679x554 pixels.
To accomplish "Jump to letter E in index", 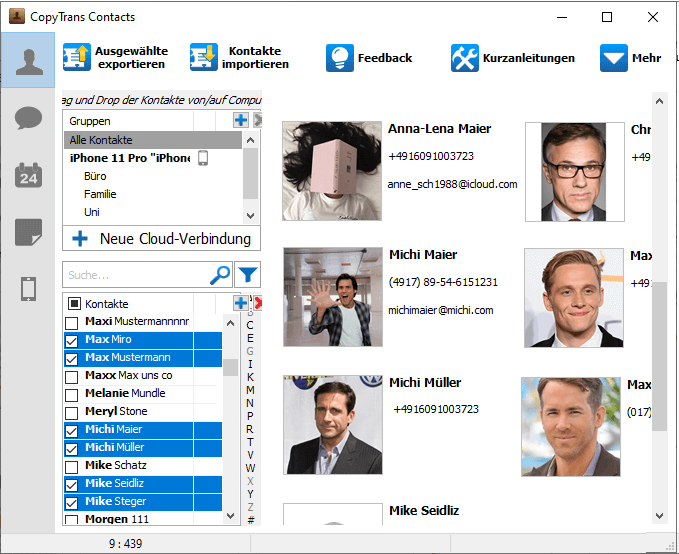I will tap(250, 338).
